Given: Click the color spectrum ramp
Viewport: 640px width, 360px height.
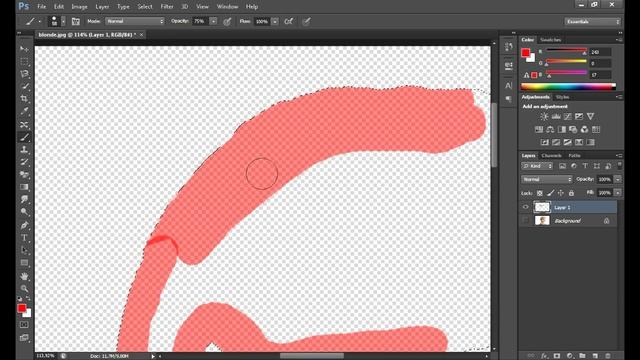Looking at the screenshot, I should point(568,87).
